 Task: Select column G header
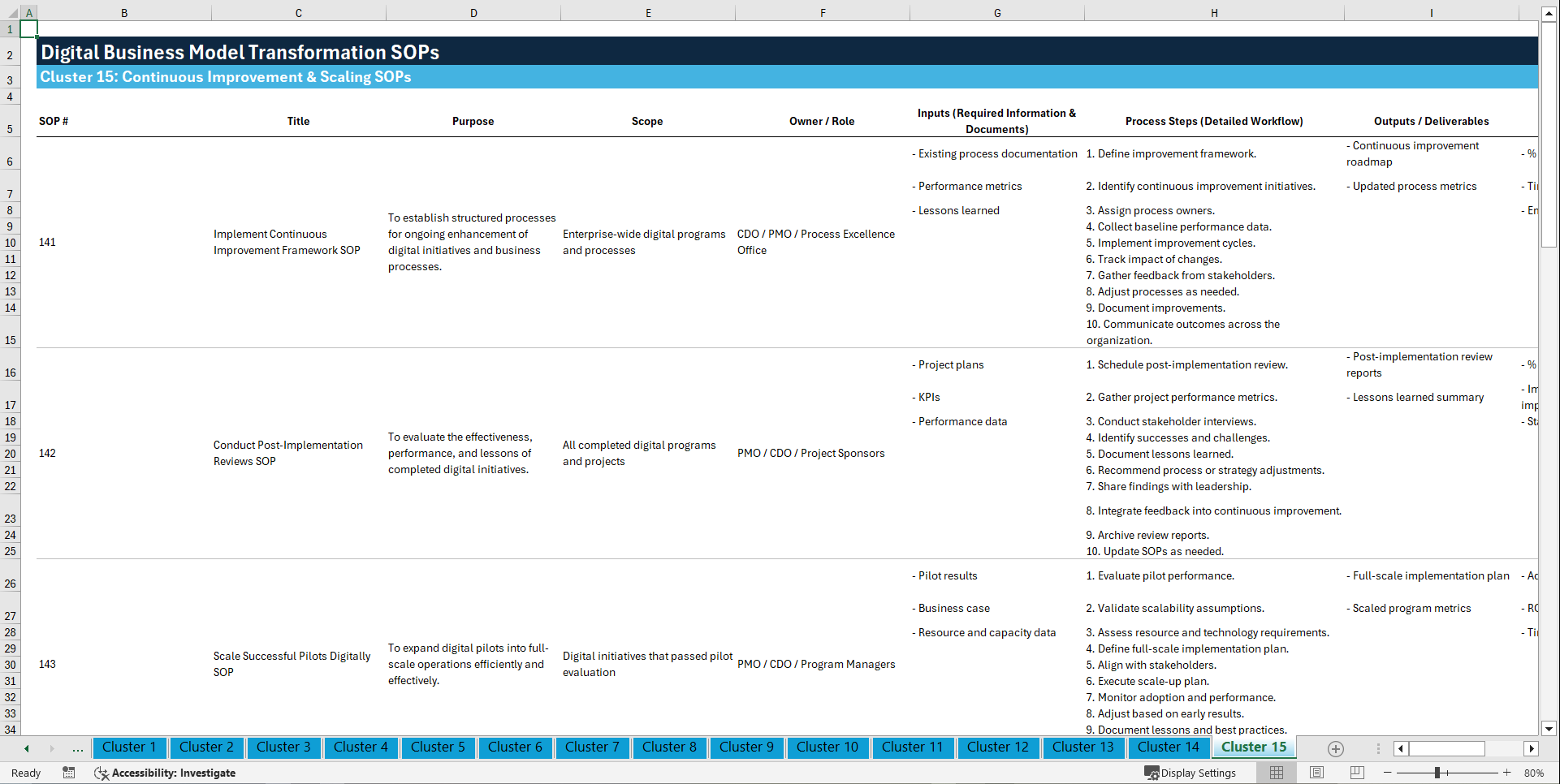point(996,12)
